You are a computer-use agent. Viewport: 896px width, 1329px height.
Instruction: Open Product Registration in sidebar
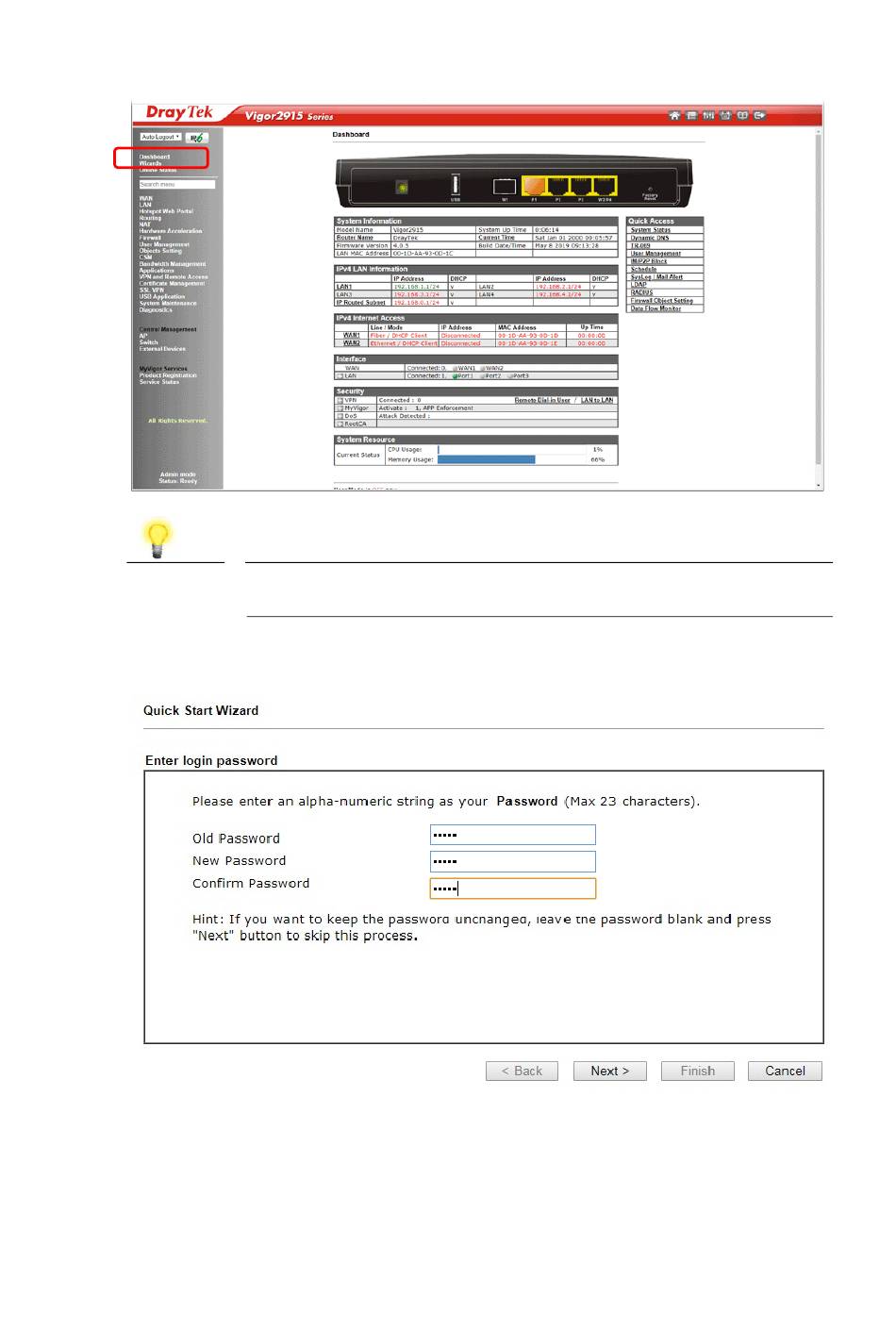pyautogui.click(x=168, y=375)
